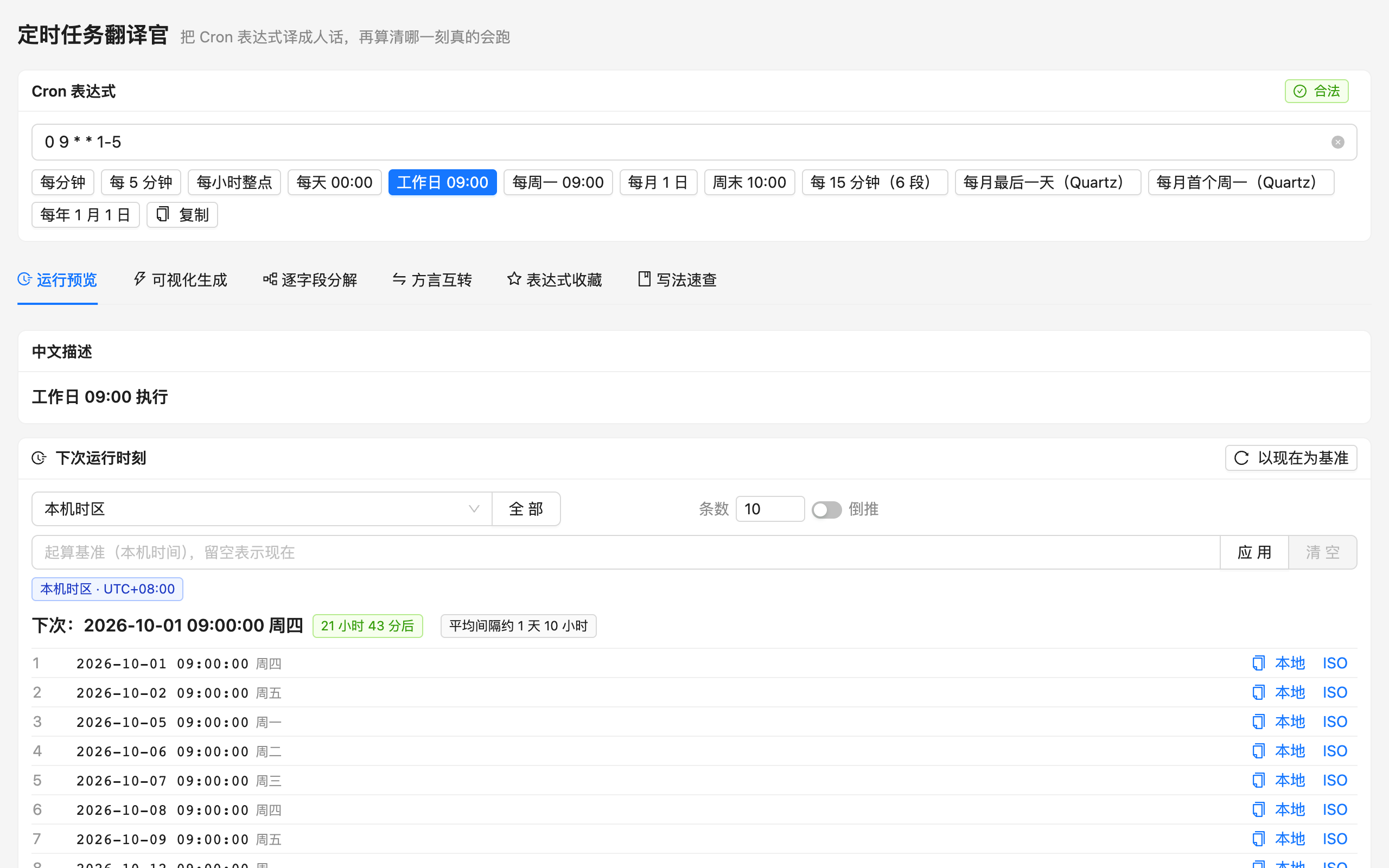Click the copy icon in row 2026-10-07
This screenshot has height=868, width=1389.
click(x=1258, y=780)
